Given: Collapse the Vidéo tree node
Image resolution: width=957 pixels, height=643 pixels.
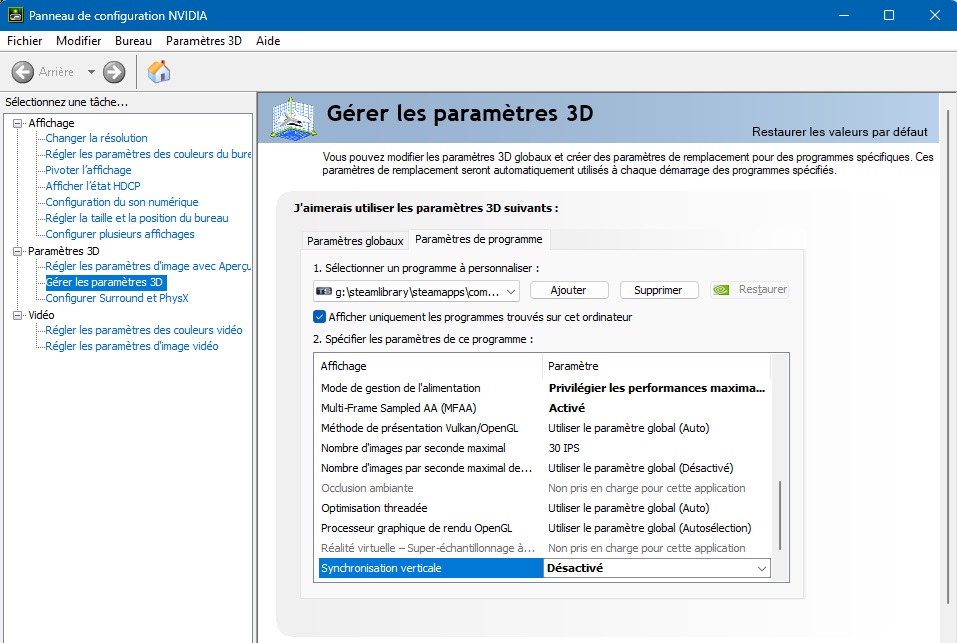Looking at the screenshot, I should pyautogui.click(x=17, y=315).
